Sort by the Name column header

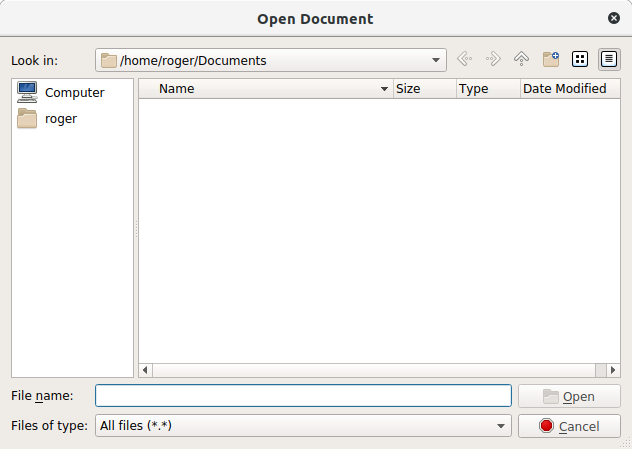pos(265,89)
